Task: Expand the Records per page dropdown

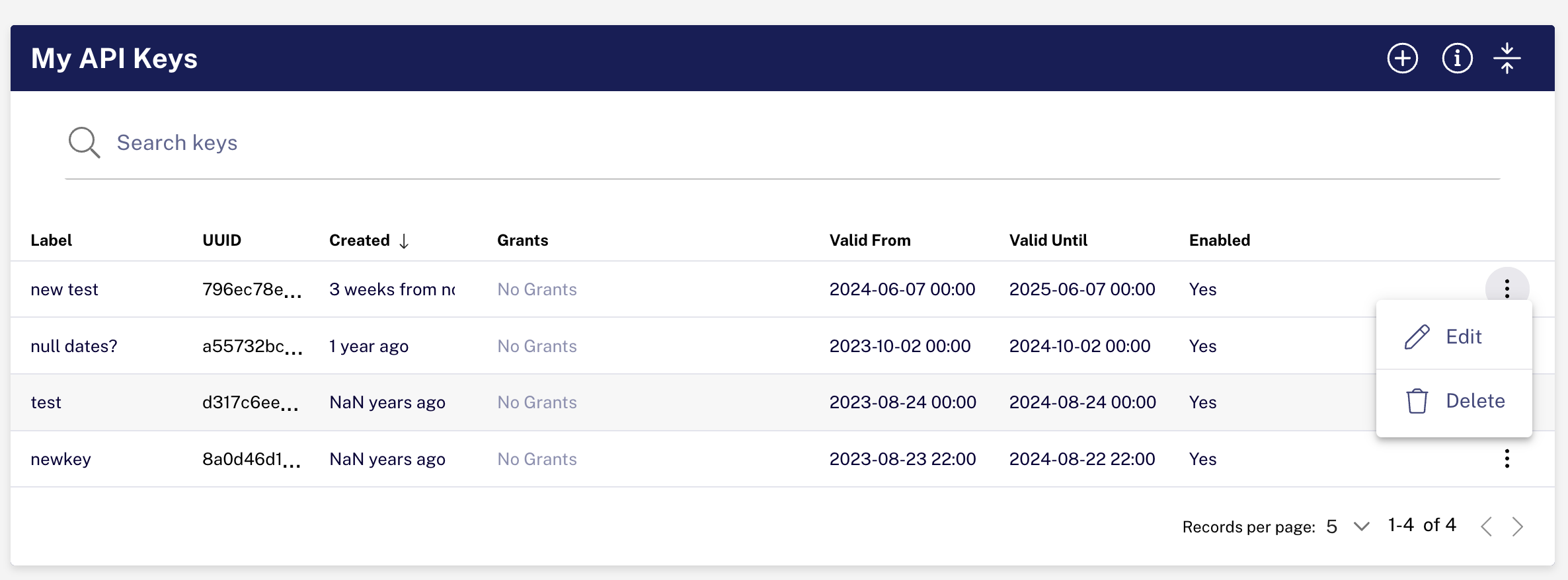Action: (x=1360, y=526)
